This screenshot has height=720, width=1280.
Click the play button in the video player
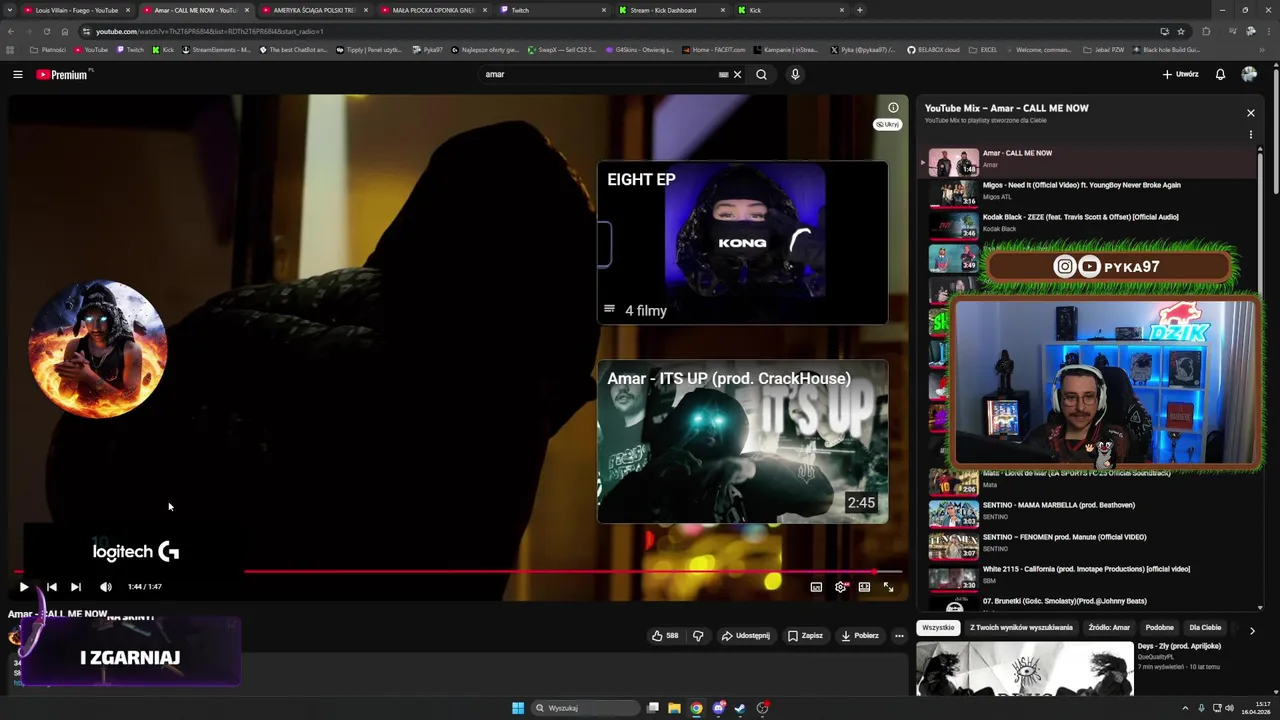[24, 587]
